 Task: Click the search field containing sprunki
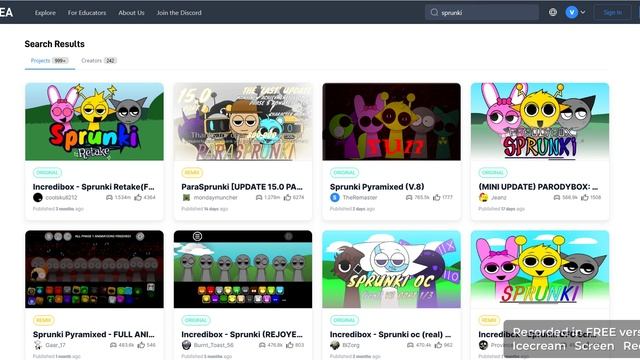(482, 13)
